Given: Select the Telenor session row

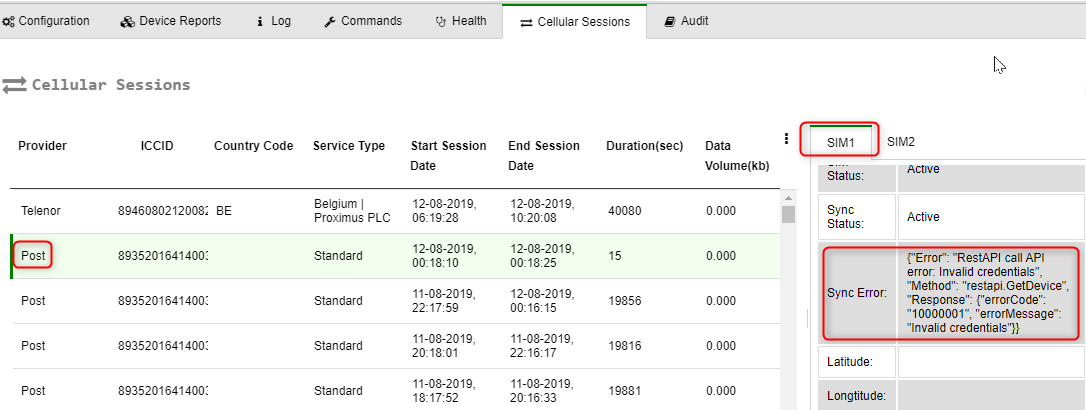Looking at the screenshot, I should coord(400,211).
